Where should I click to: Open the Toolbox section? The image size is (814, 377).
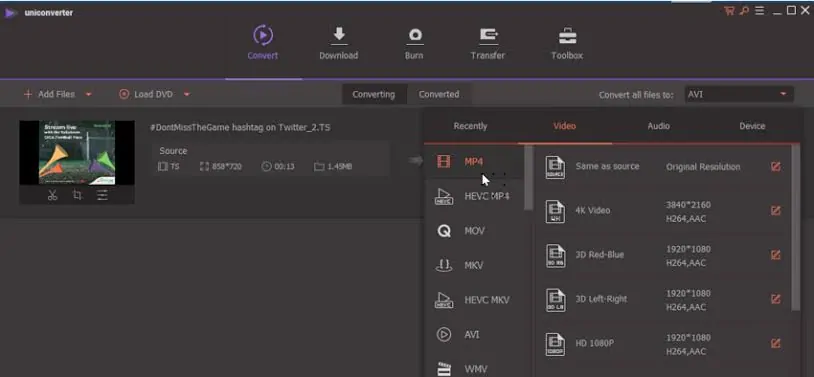click(x=567, y=44)
